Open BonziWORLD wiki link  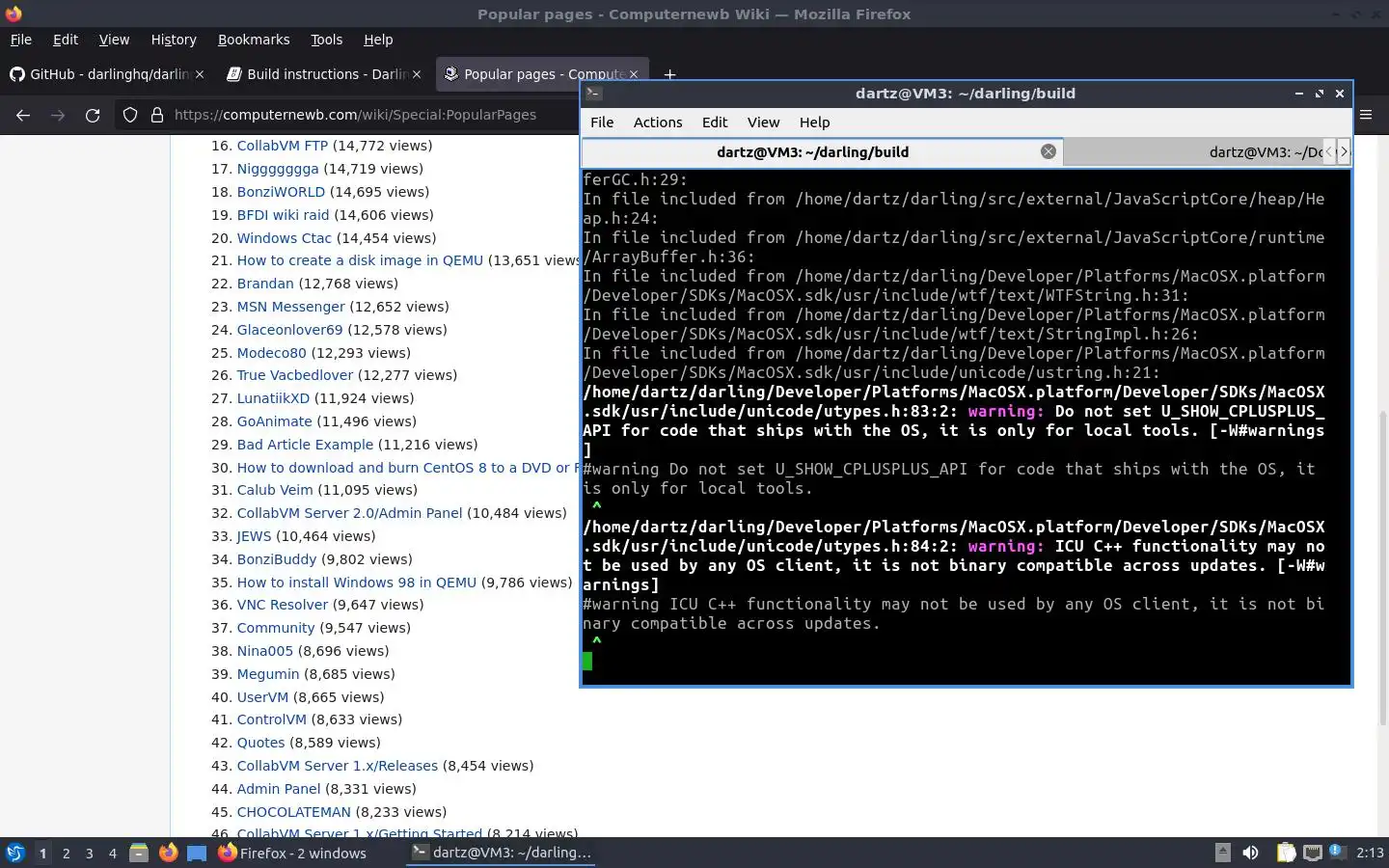click(x=281, y=192)
